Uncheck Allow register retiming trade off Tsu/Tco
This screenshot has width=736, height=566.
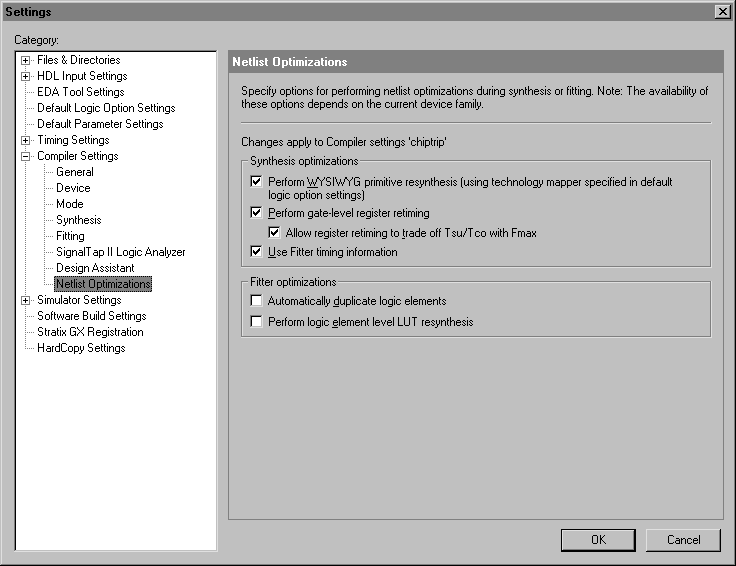(274, 232)
